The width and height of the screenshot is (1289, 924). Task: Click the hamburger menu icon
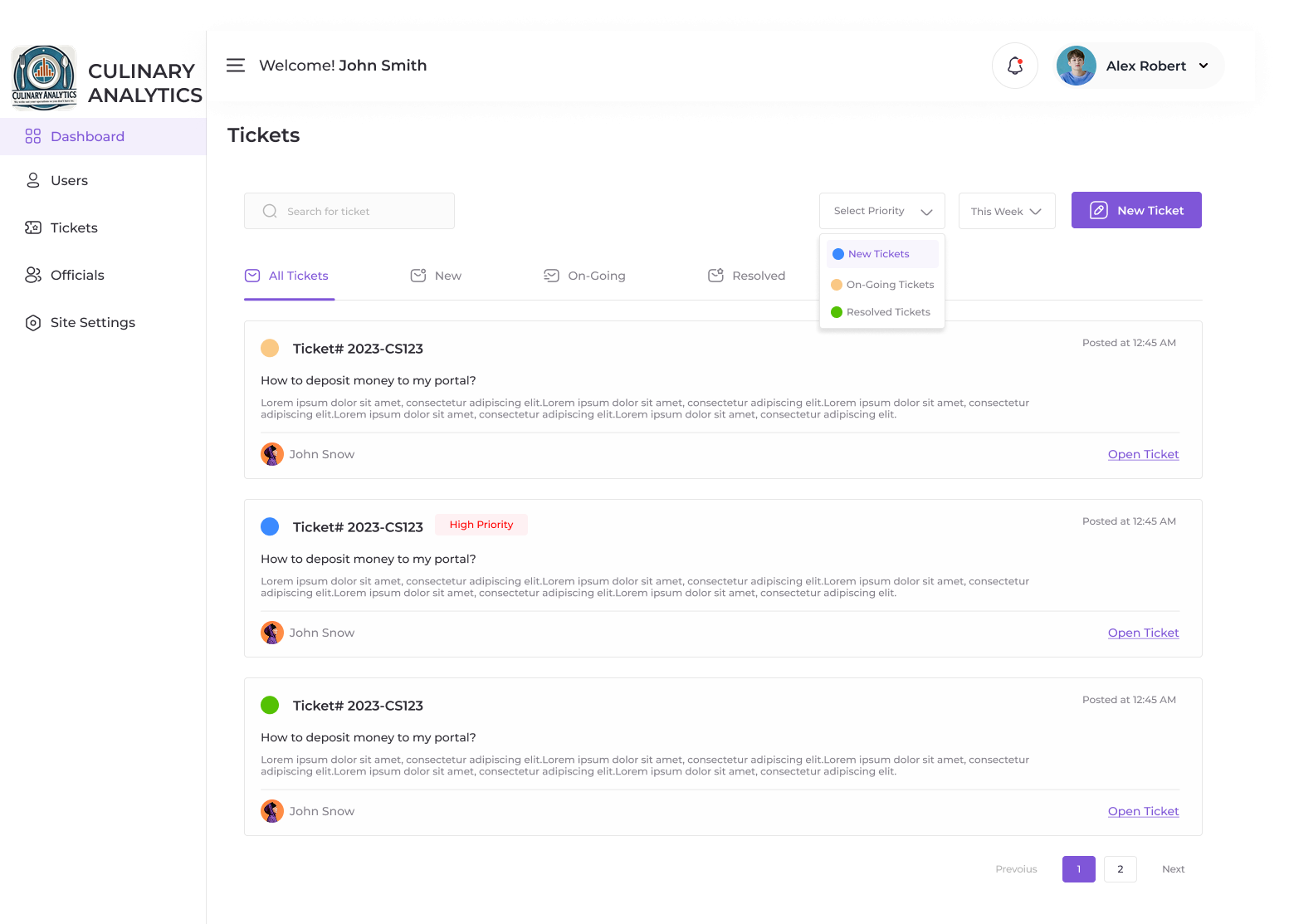[x=236, y=66]
